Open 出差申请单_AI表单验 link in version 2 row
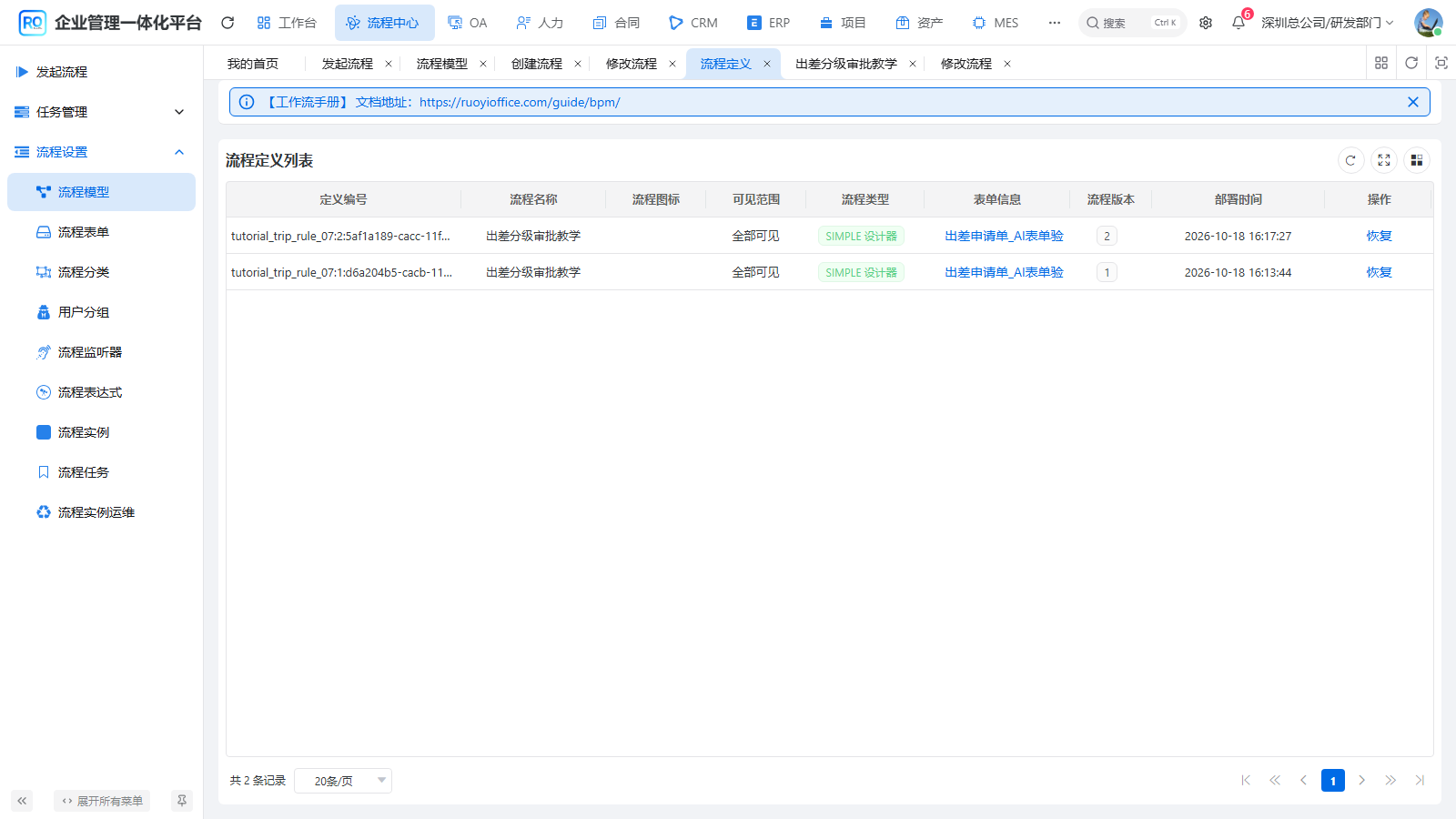Viewport: 1456px width, 819px height. tap(1004, 236)
